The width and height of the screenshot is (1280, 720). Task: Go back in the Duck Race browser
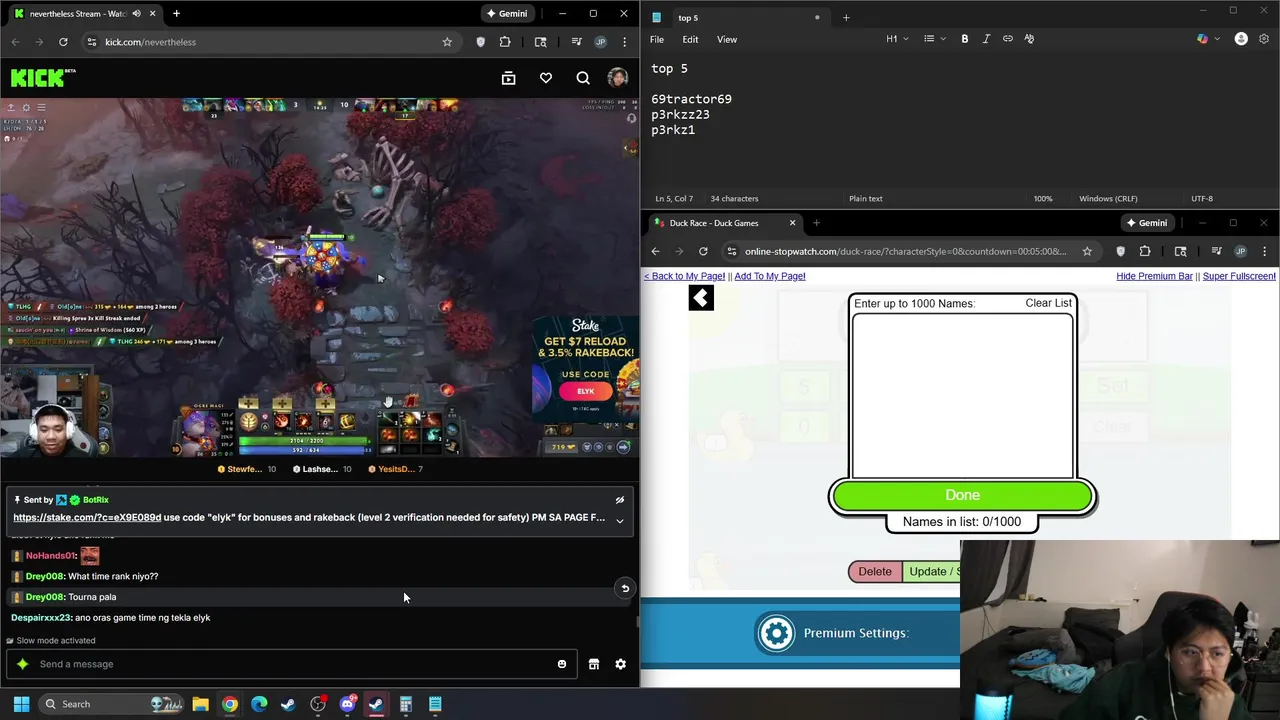[x=655, y=251]
